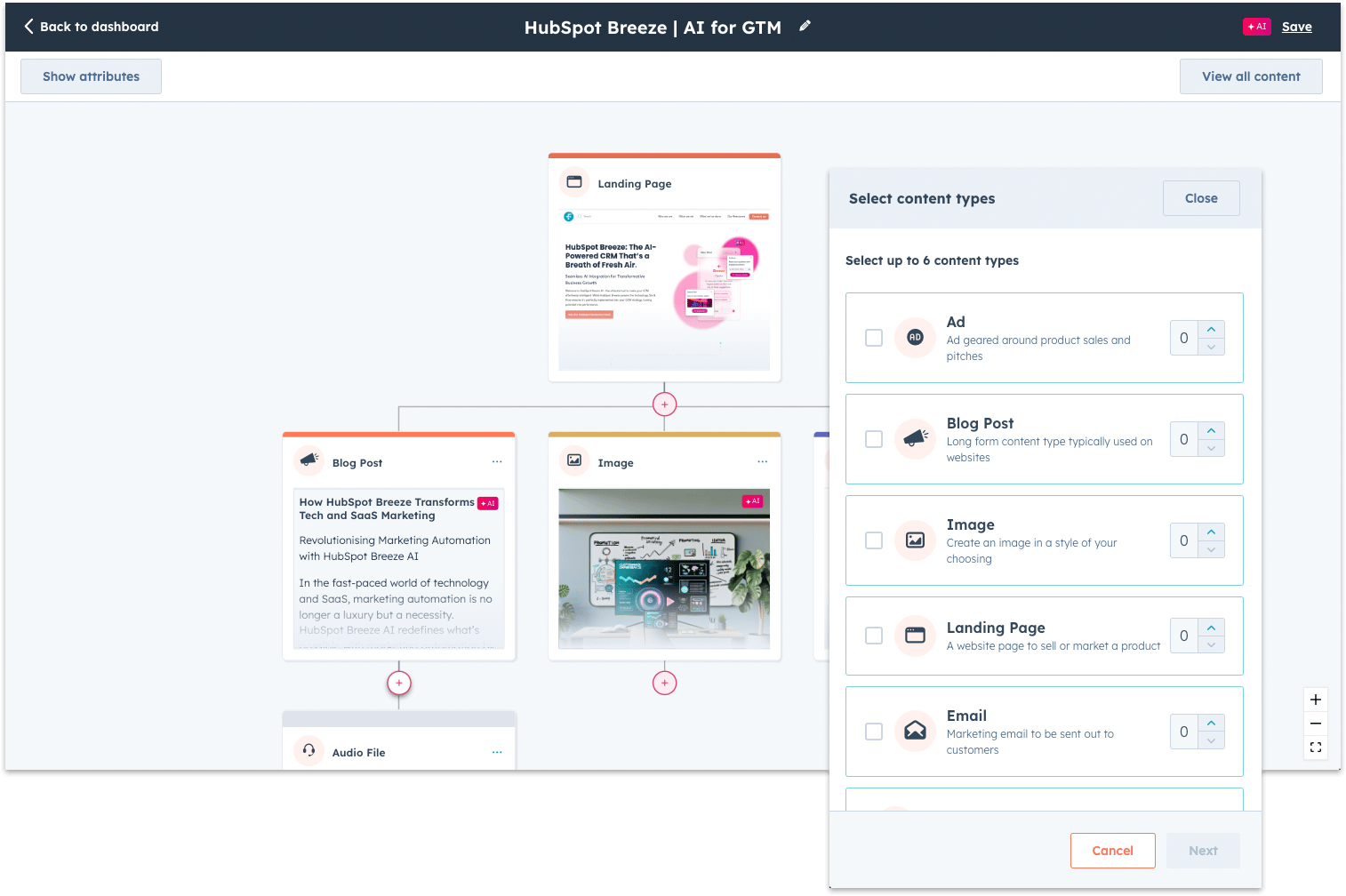Click the Image content type icon

coord(915,540)
